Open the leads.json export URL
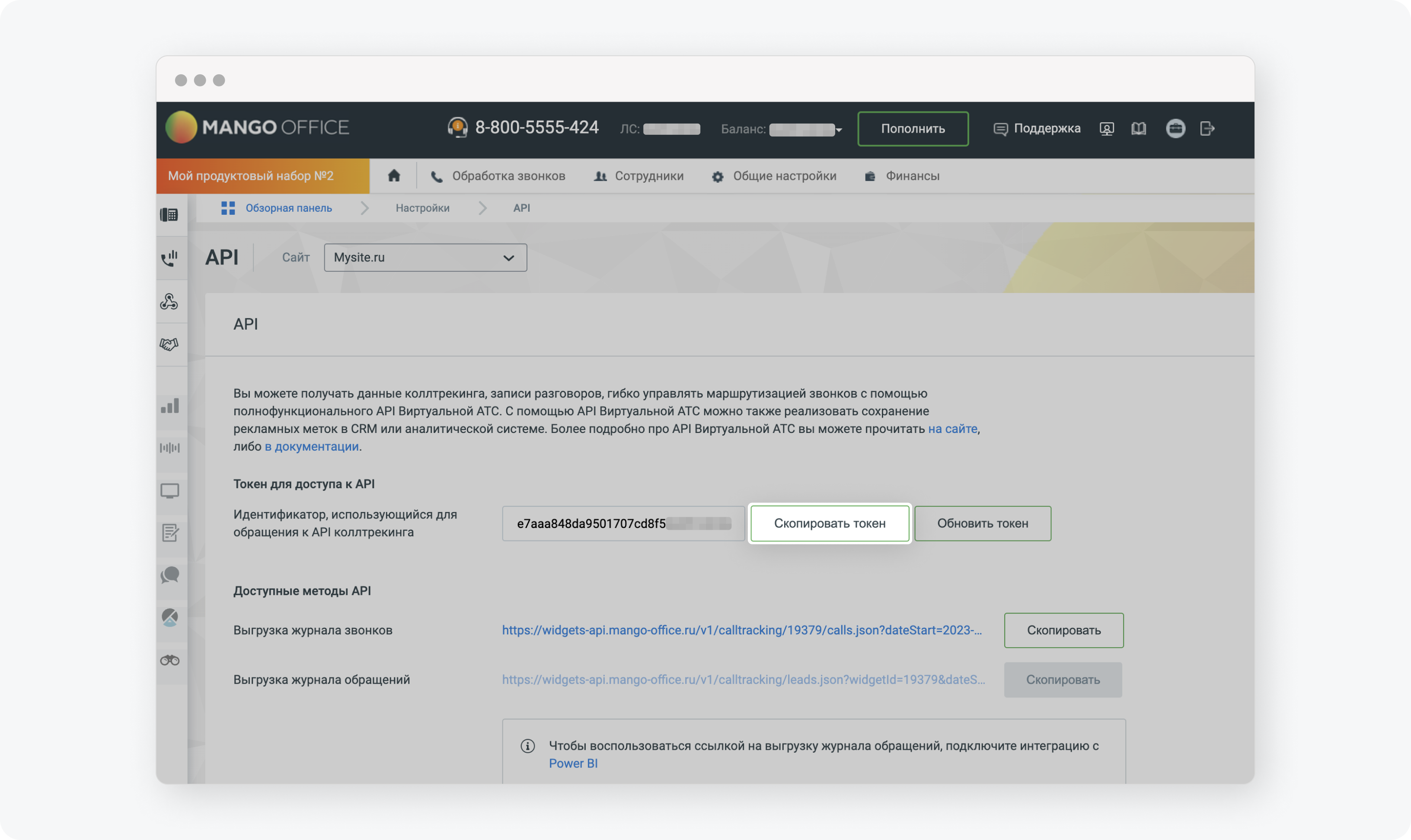 click(x=744, y=679)
